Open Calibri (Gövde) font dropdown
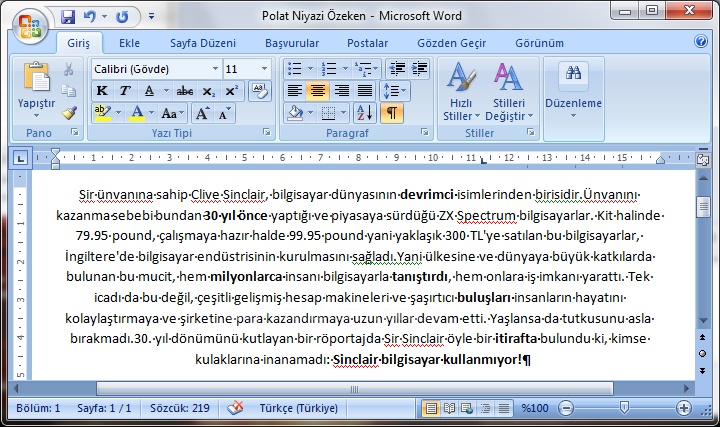720x427 pixels. pyautogui.click(x=215, y=69)
